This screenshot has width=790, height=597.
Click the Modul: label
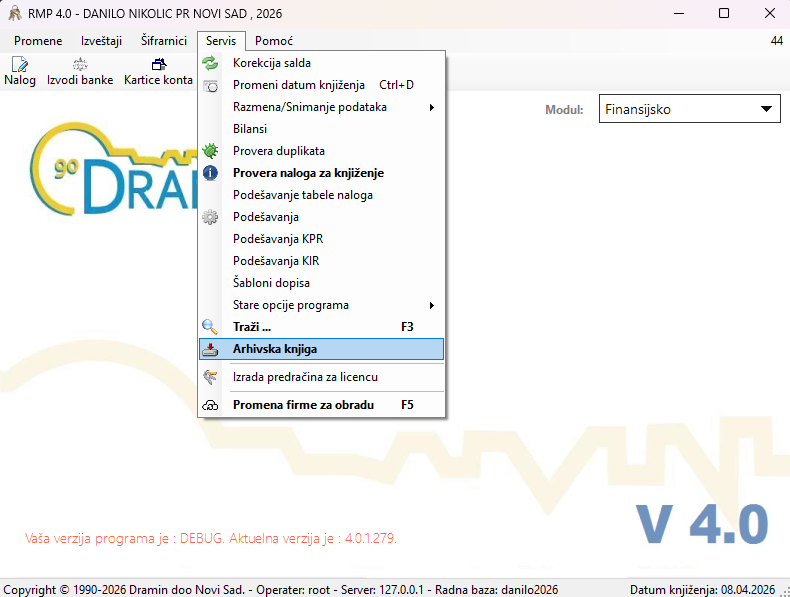[x=564, y=110]
